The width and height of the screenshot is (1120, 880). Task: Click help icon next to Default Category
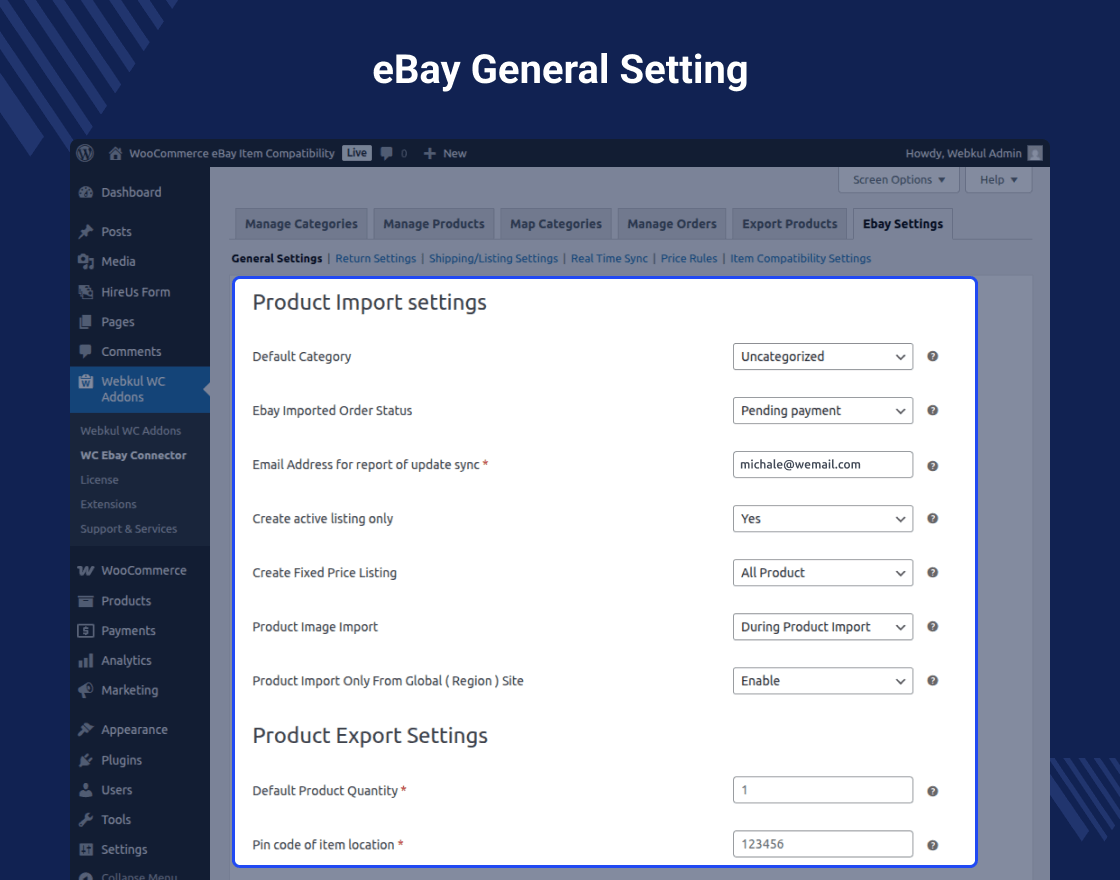[932, 356]
